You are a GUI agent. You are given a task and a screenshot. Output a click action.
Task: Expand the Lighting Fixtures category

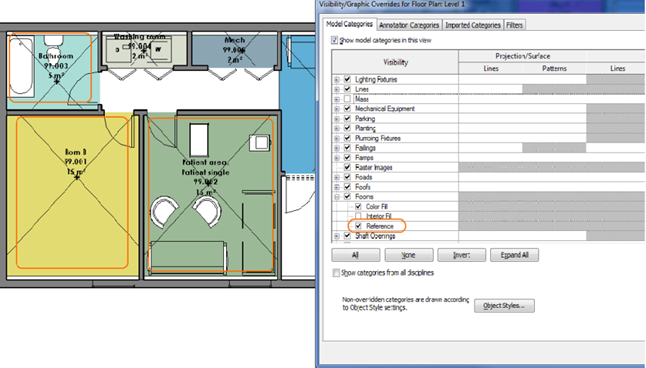(x=337, y=80)
